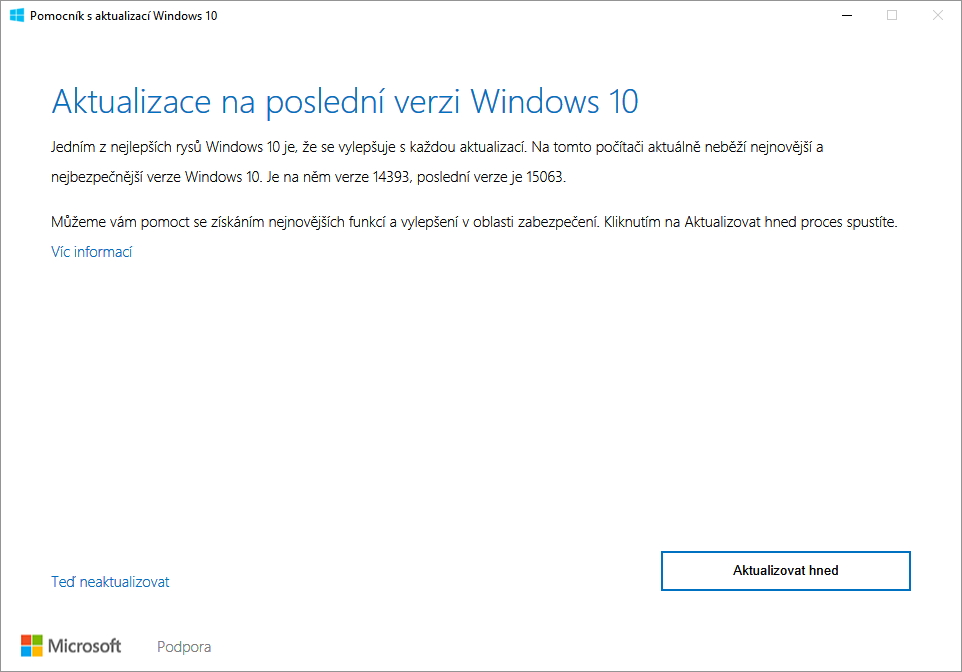
Task: Click "Windows 10" in the blue heading
Action: pos(553,102)
